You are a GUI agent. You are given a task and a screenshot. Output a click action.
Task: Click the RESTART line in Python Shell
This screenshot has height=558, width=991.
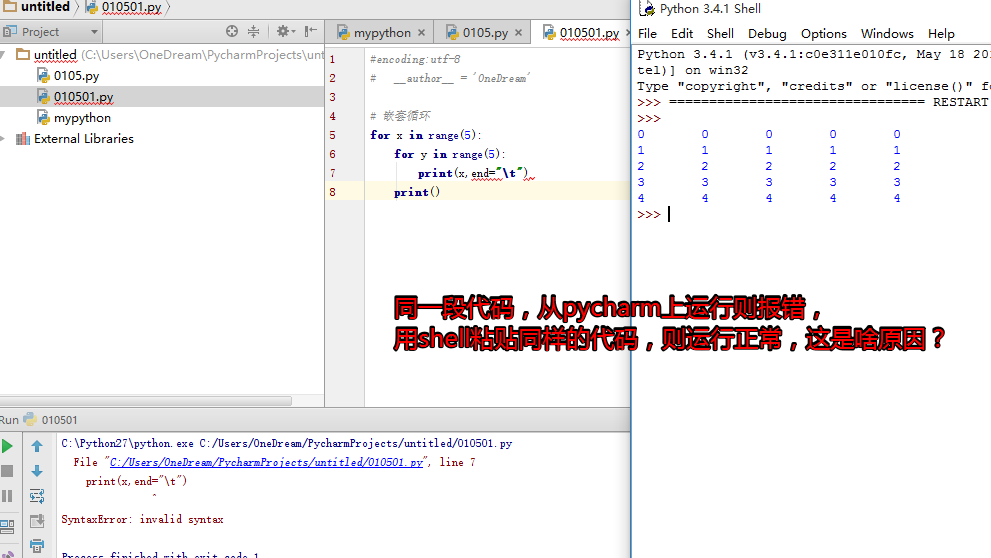tap(814, 102)
